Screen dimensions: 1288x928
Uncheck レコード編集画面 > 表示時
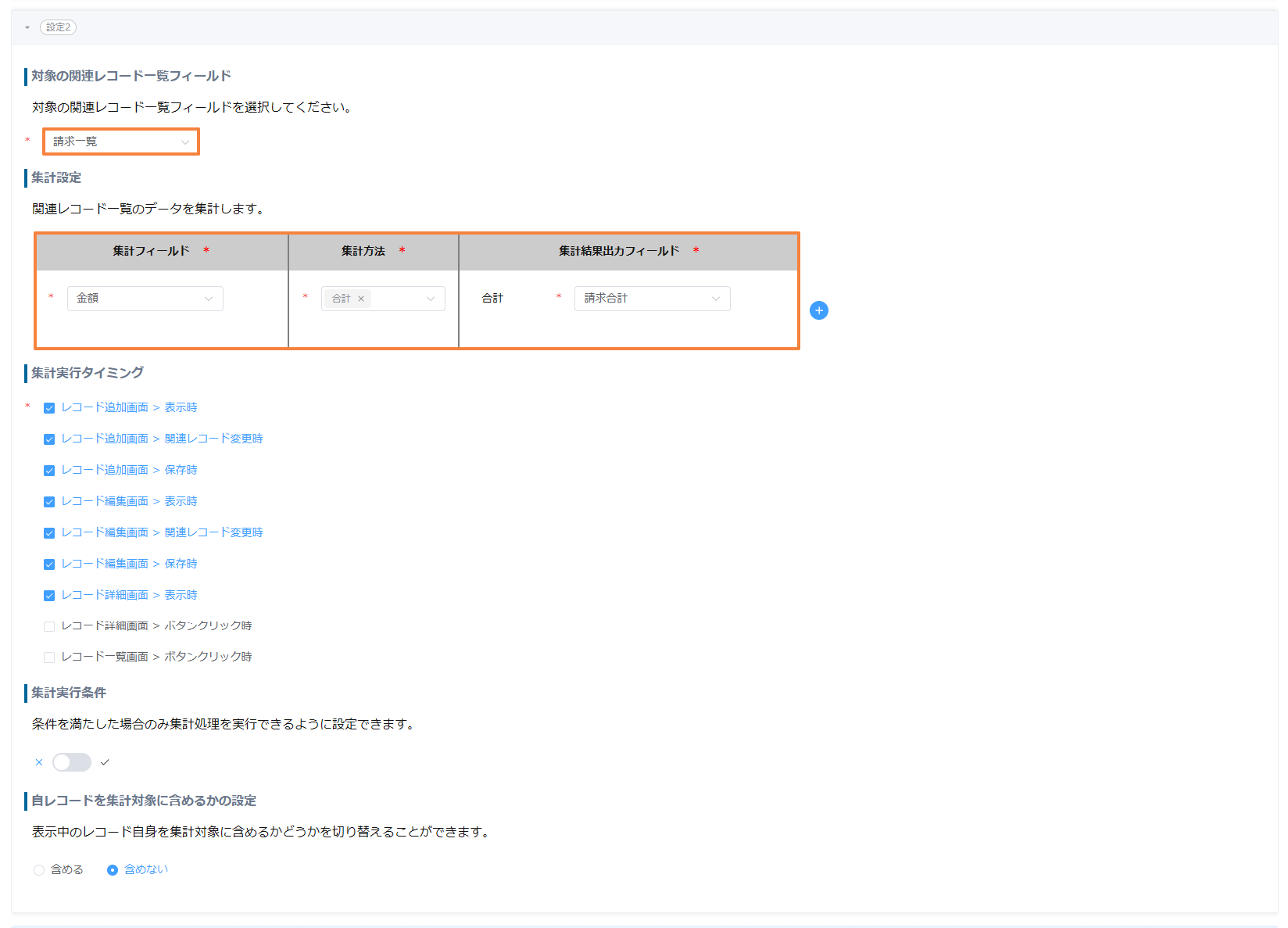[x=49, y=502]
